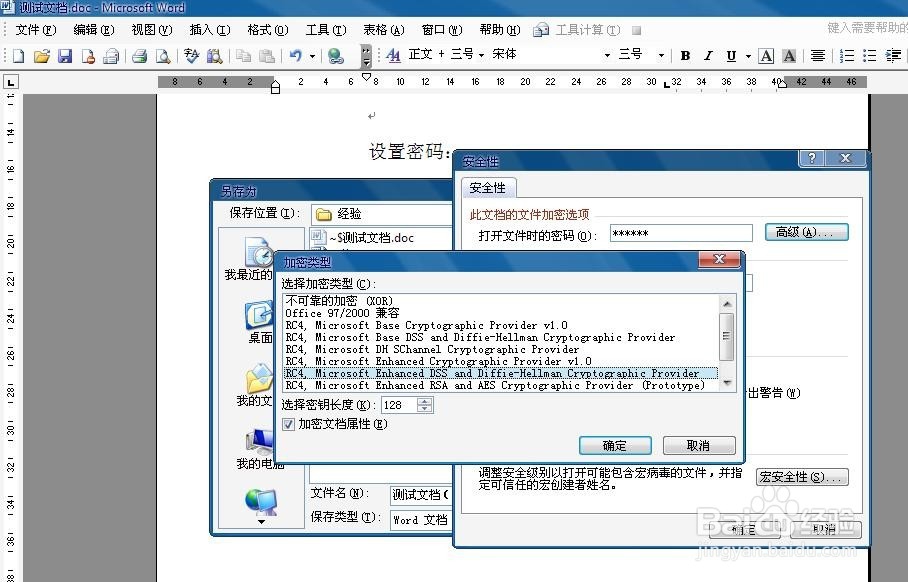Click the encryption list scrollbar thumb
The width and height of the screenshot is (908, 582).
(x=726, y=336)
